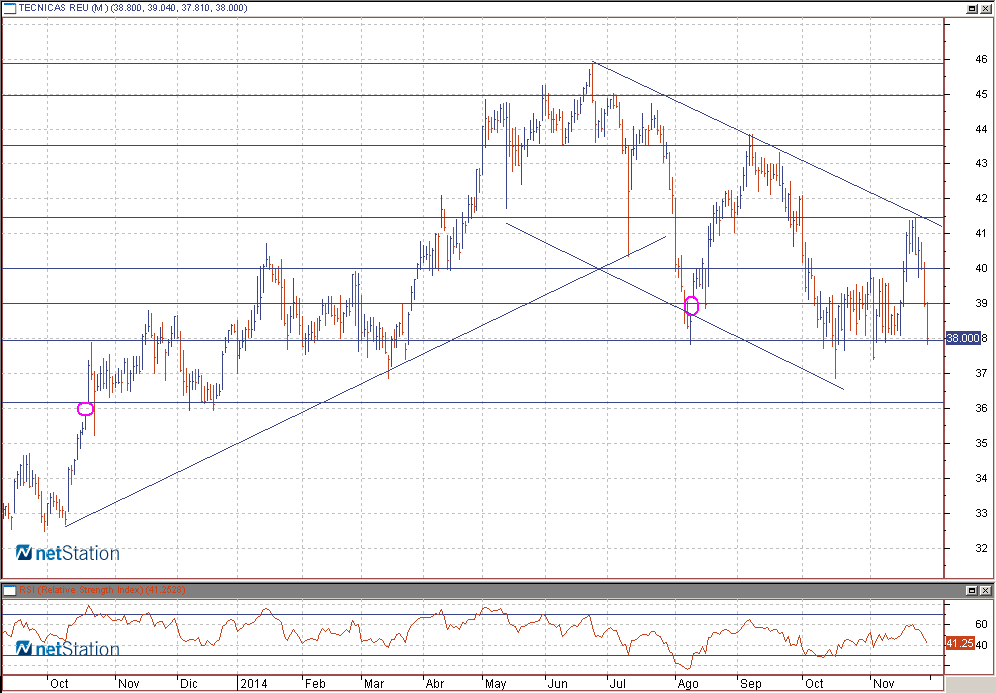The width and height of the screenshot is (996, 693).
Task: Select the RSI value label 41.25
Action: point(960,643)
